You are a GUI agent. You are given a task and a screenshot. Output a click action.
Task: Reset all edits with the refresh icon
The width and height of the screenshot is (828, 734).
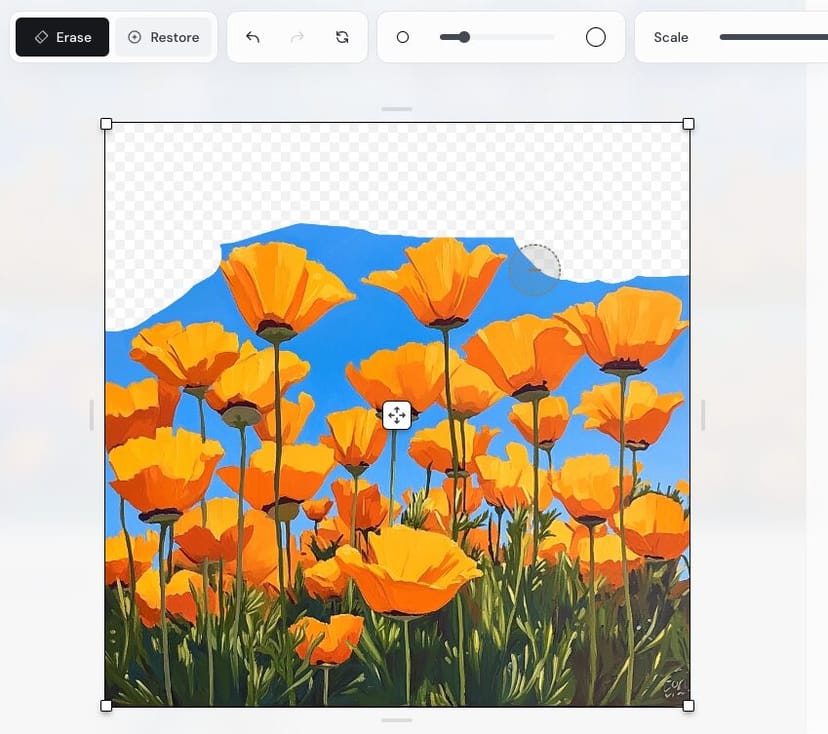[342, 37]
